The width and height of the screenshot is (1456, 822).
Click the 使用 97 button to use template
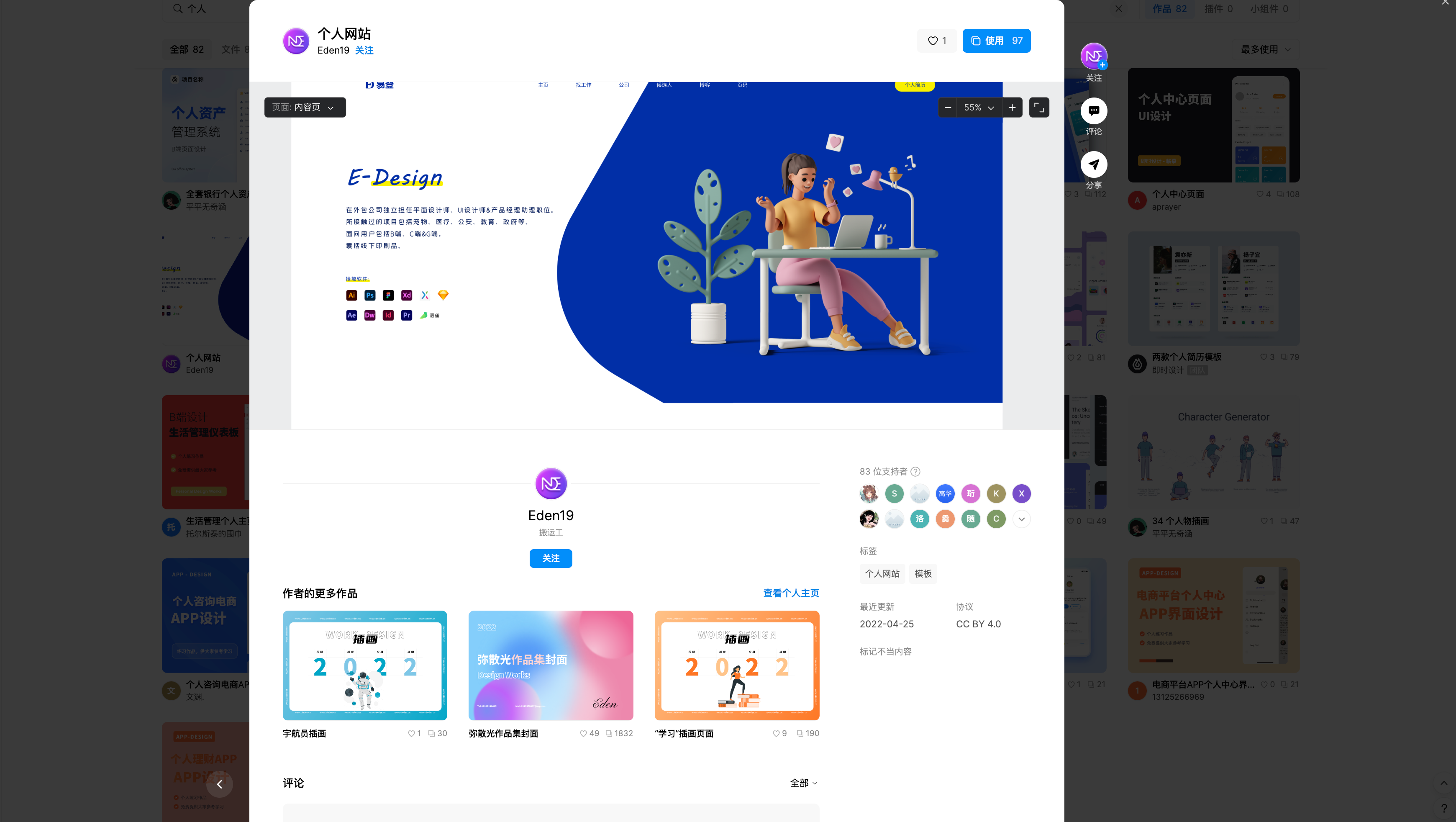click(997, 41)
